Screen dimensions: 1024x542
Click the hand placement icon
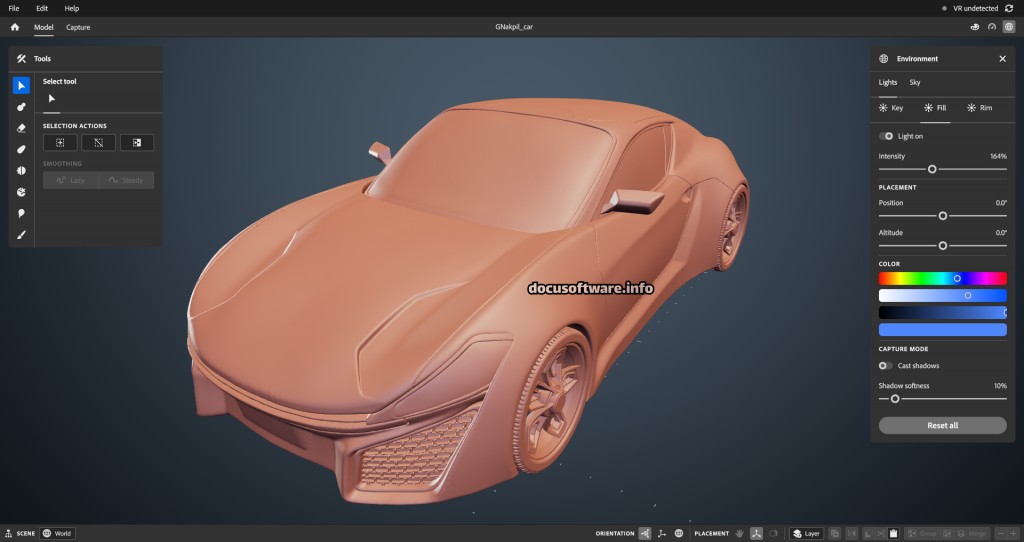(739, 533)
